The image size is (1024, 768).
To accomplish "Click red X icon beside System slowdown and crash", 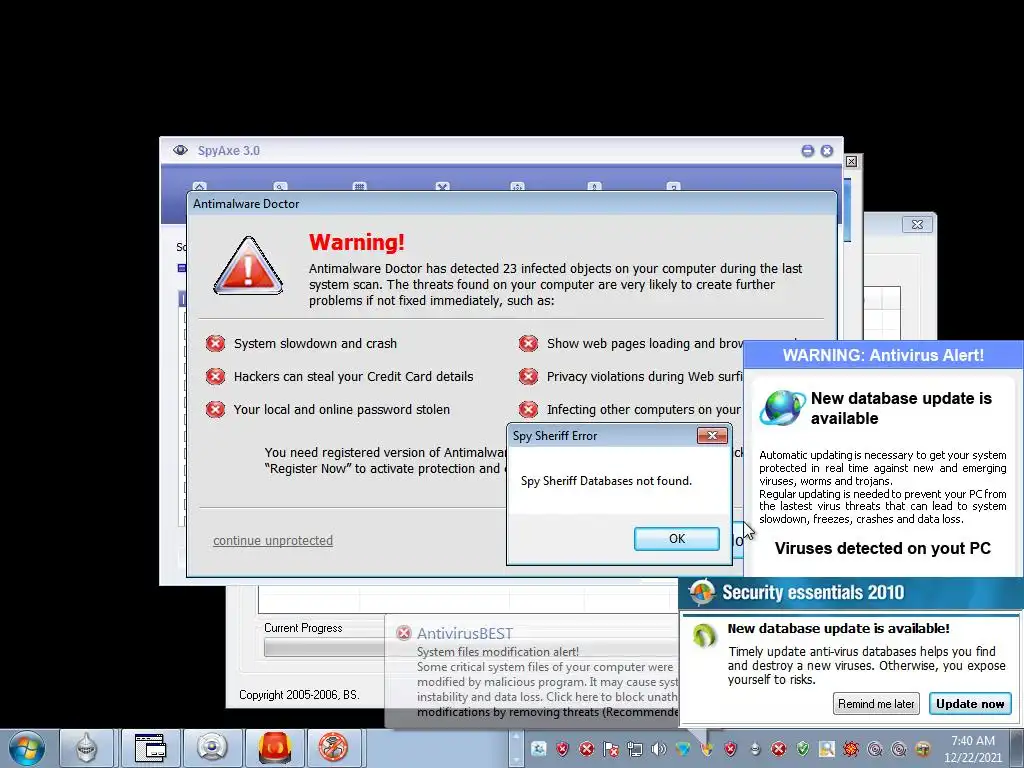I will 215,344.
